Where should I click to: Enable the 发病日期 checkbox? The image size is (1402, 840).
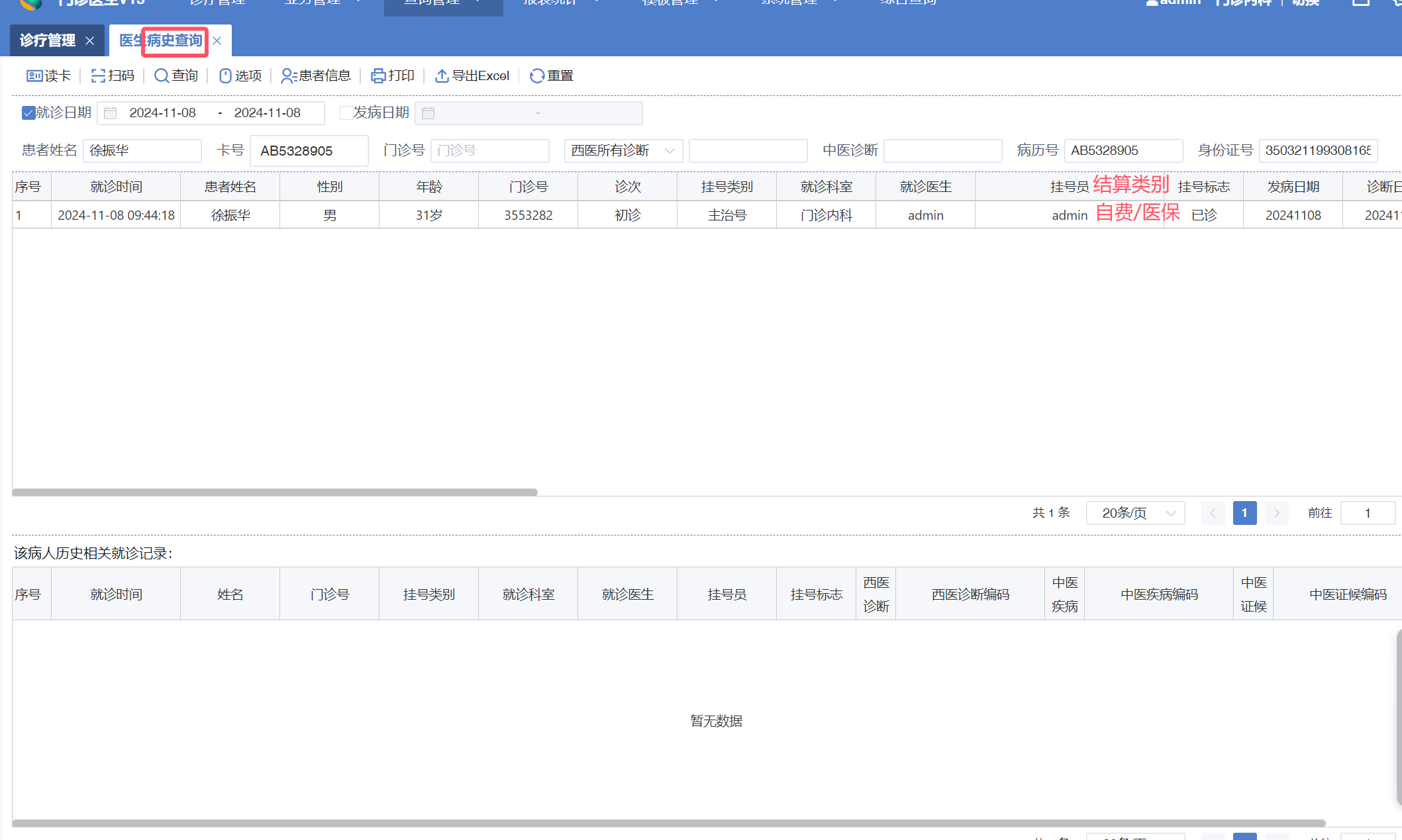click(346, 113)
